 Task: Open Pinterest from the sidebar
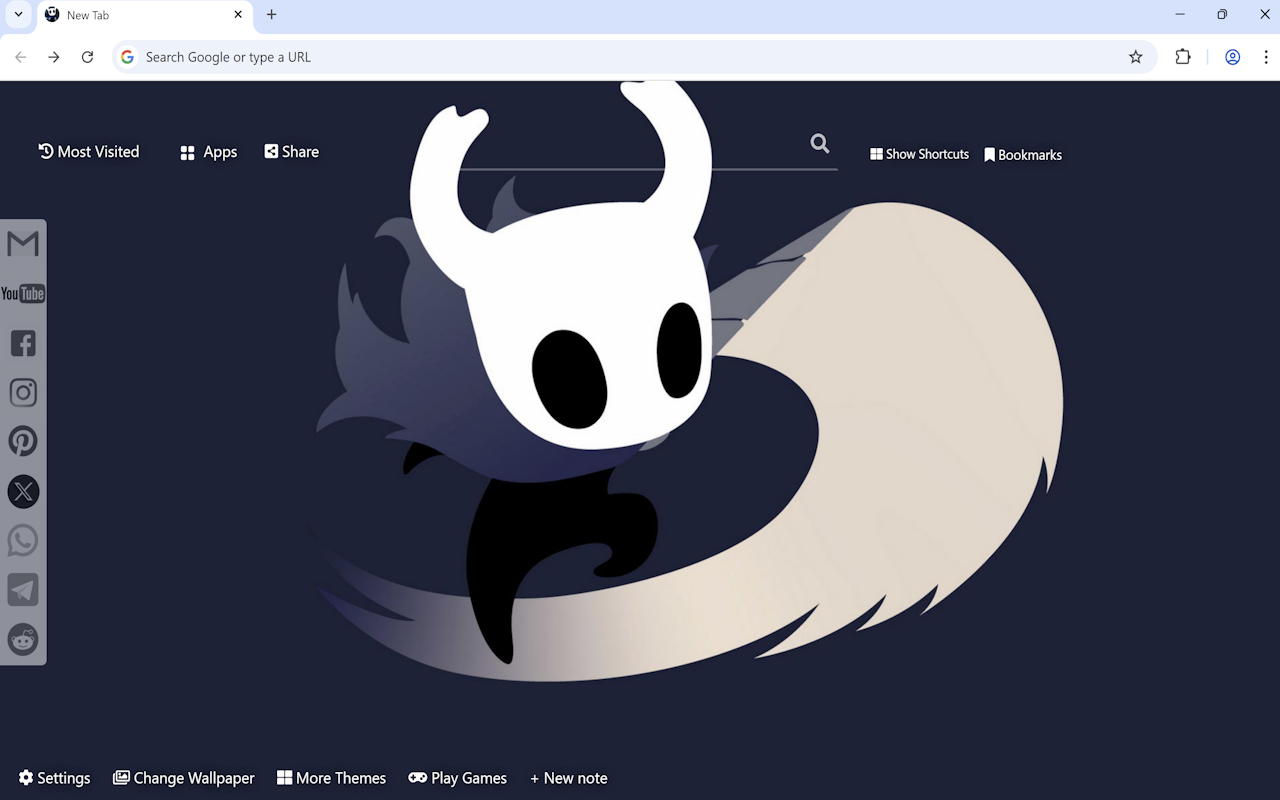click(22, 441)
